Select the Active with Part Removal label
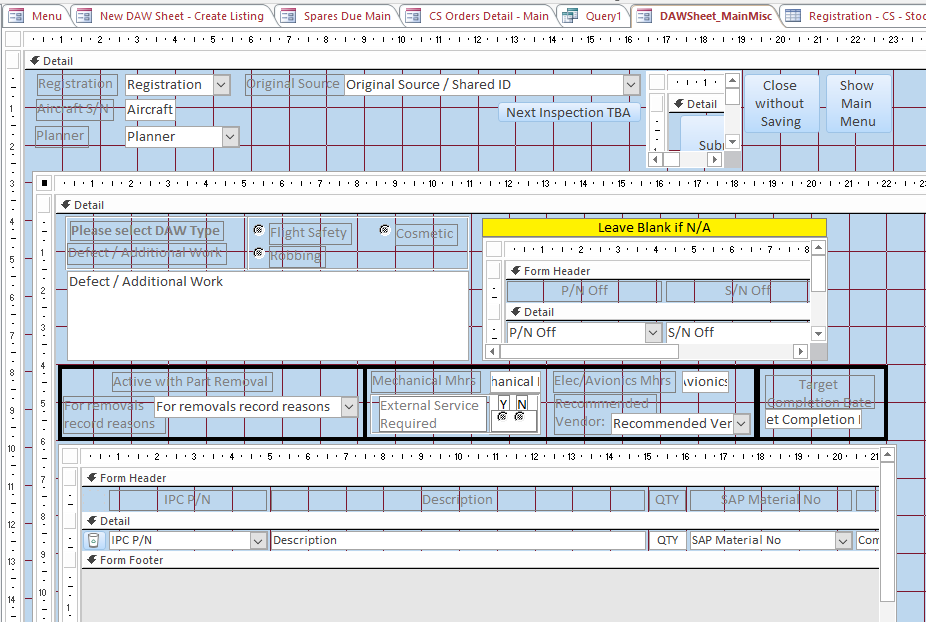 [191, 382]
